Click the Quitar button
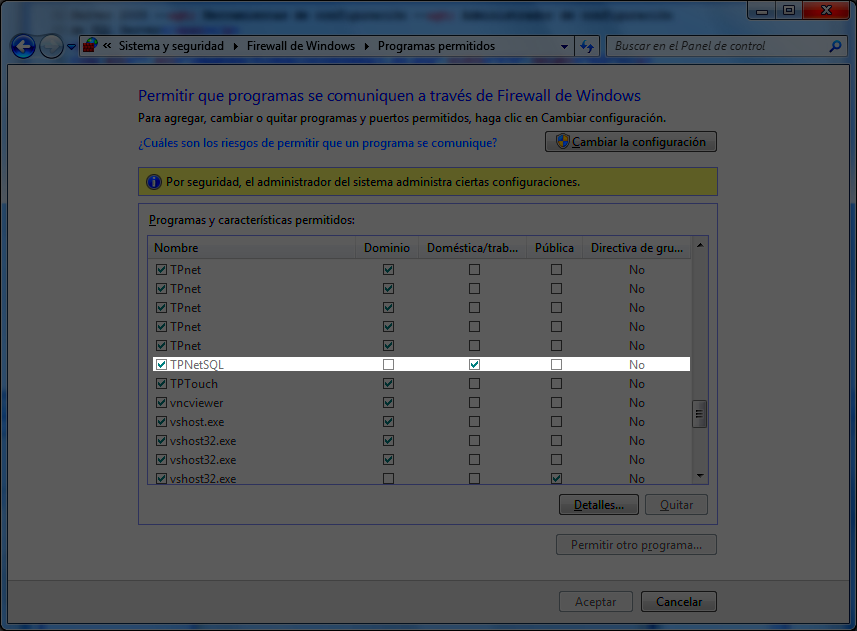 676,505
